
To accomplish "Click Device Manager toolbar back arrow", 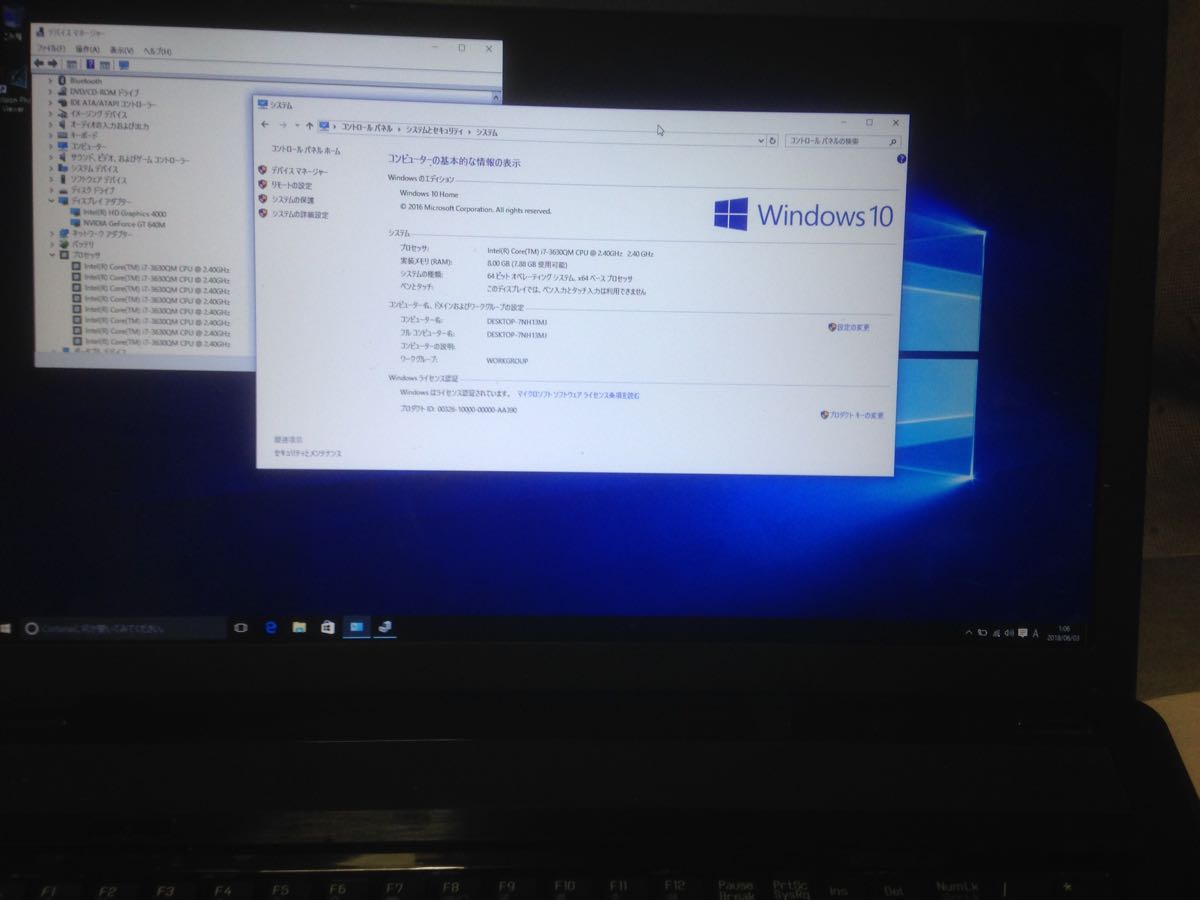I will (39, 63).
